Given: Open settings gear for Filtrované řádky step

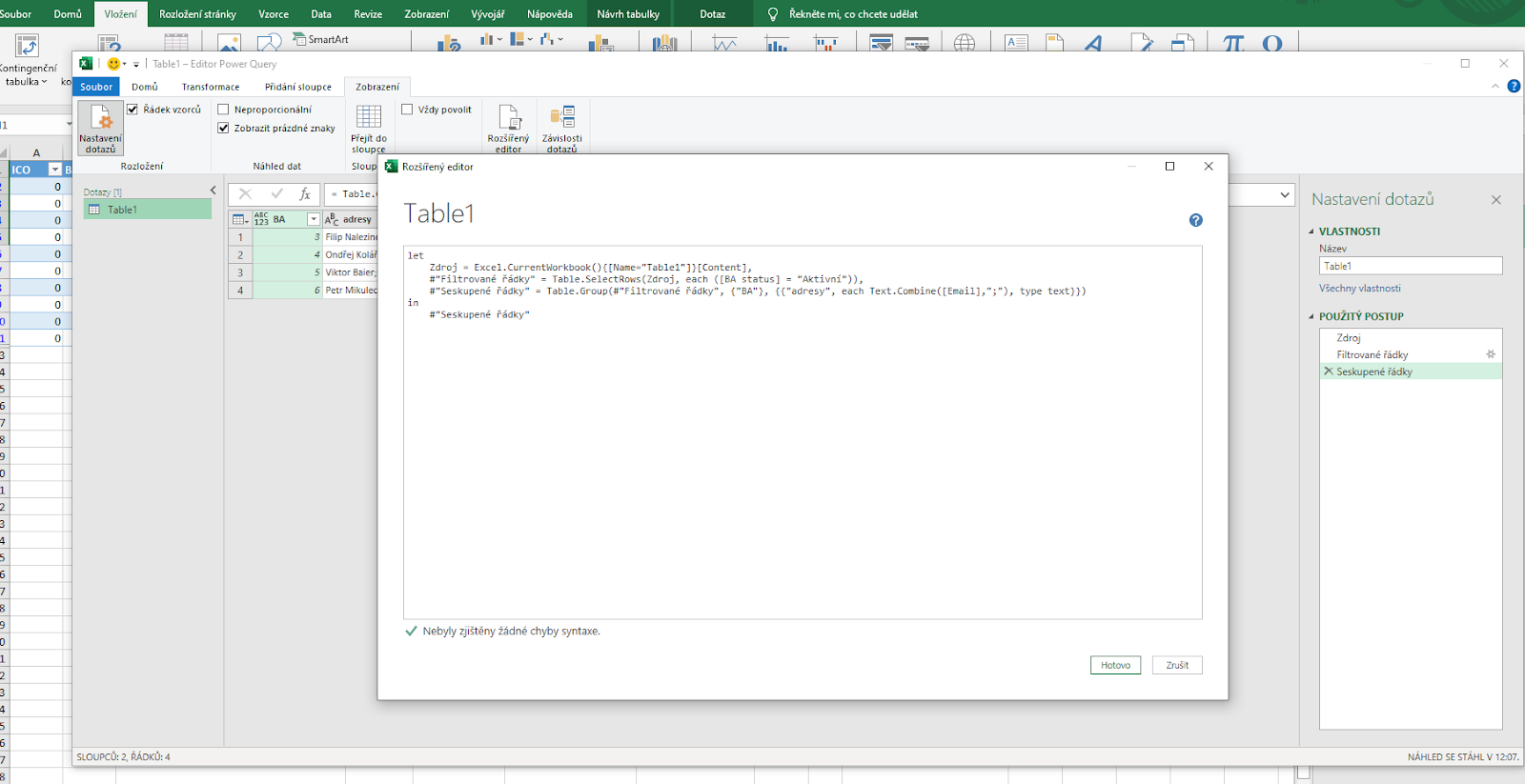Looking at the screenshot, I should 1491,354.
